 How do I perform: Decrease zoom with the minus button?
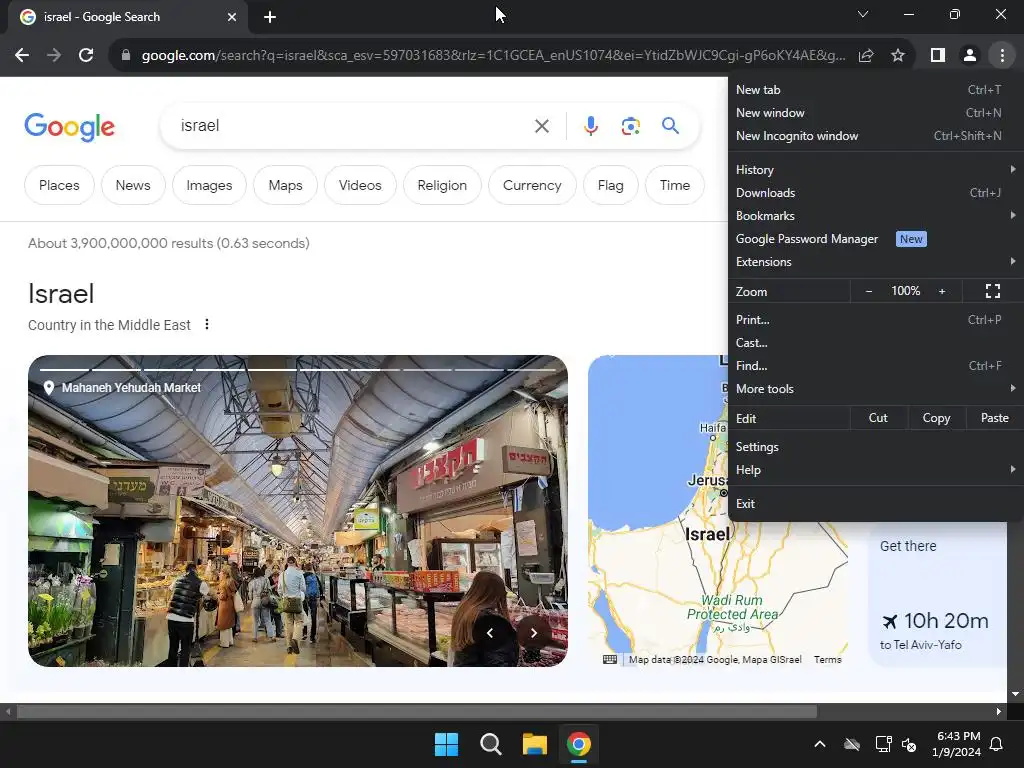(x=869, y=291)
